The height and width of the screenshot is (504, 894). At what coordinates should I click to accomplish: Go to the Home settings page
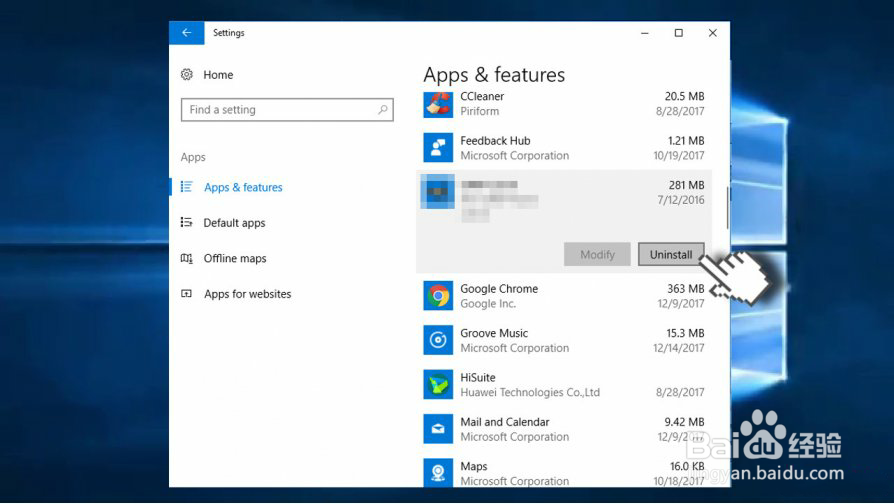click(x=218, y=75)
